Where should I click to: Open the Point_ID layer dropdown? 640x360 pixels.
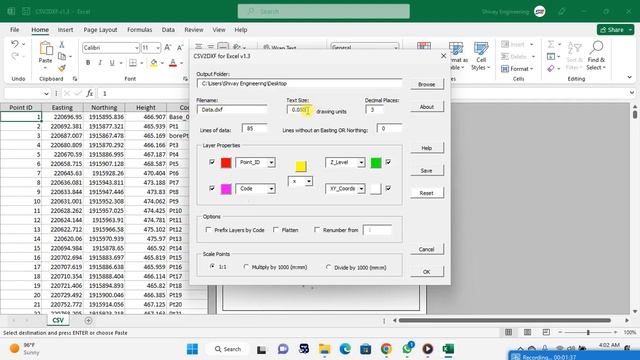pyautogui.click(x=271, y=162)
